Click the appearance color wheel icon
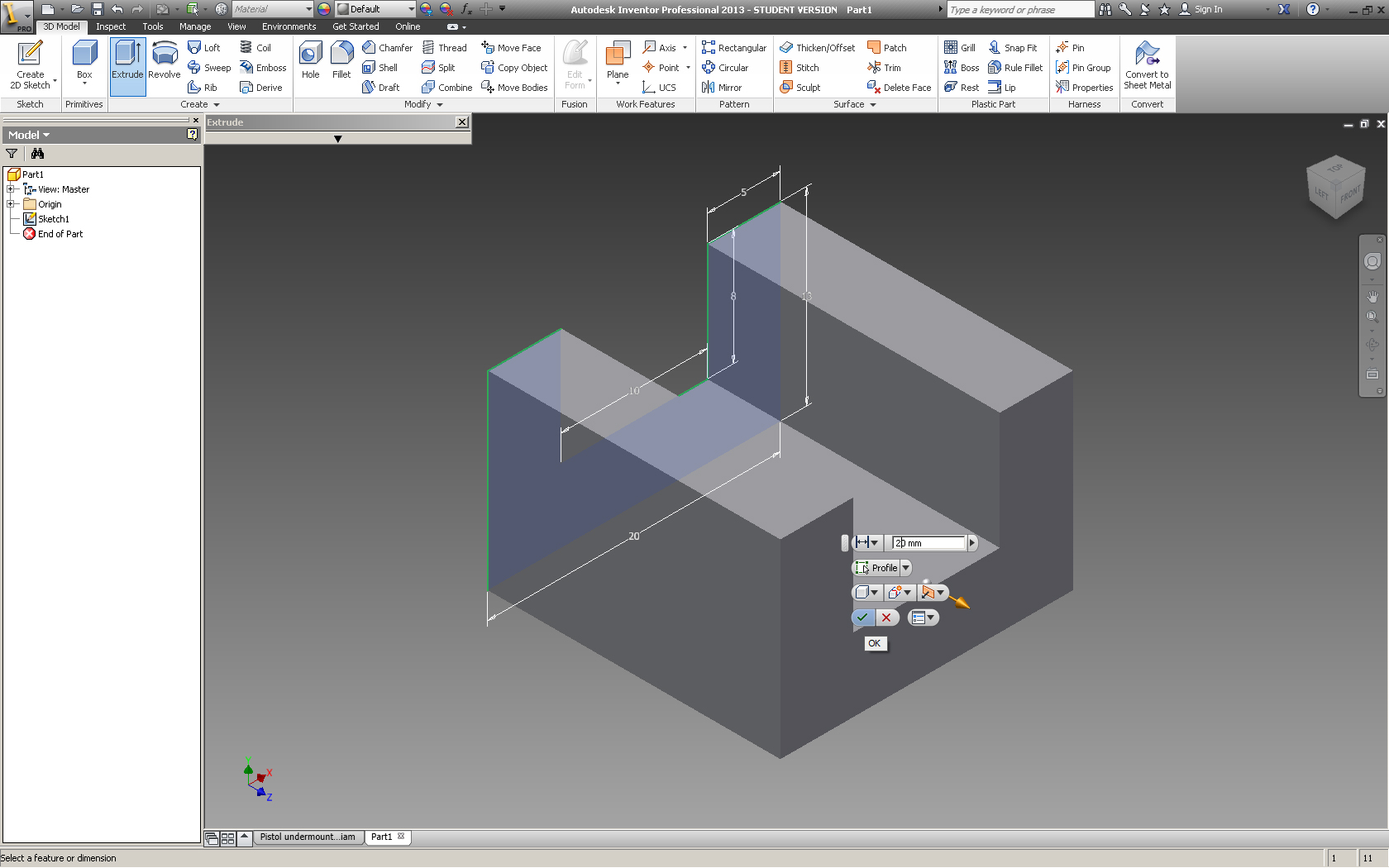The image size is (1389, 868). (x=324, y=9)
